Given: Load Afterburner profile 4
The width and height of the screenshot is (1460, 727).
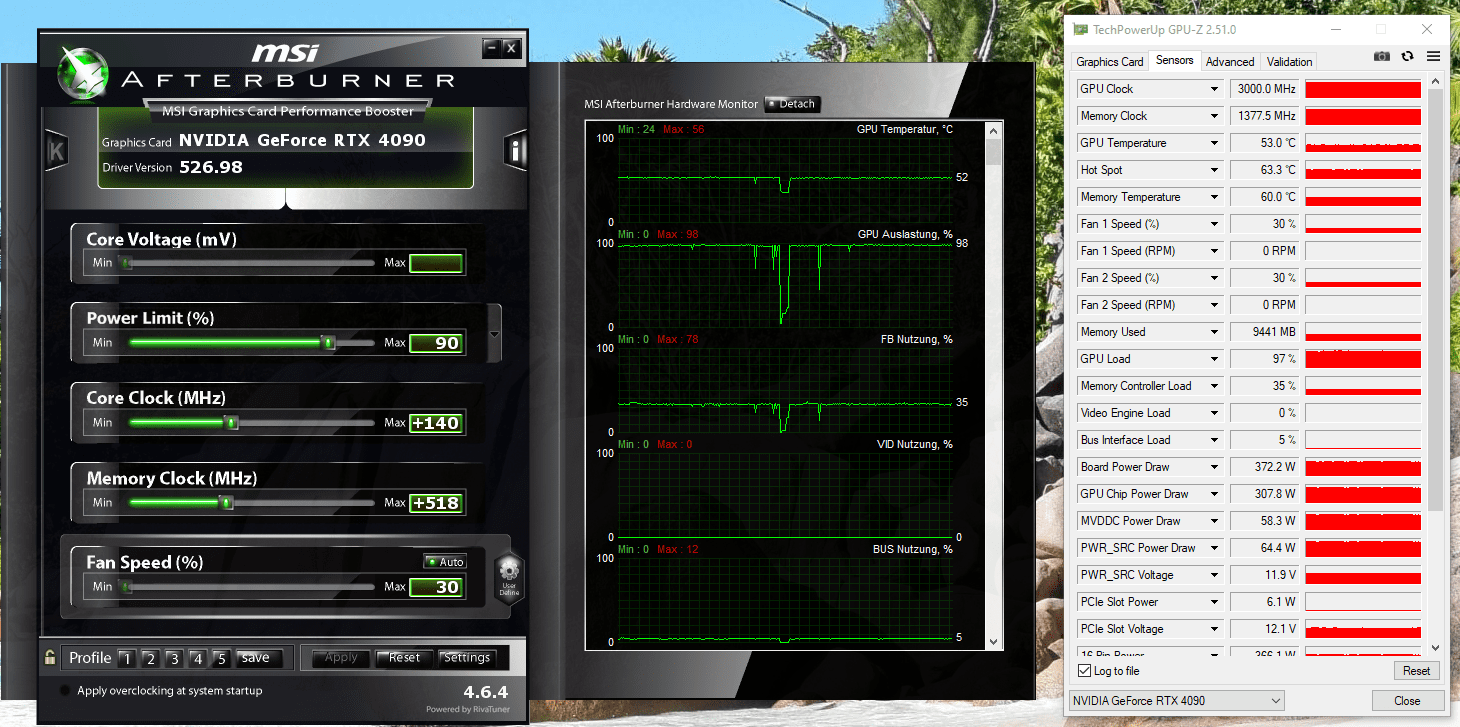Looking at the screenshot, I should (198, 658).
